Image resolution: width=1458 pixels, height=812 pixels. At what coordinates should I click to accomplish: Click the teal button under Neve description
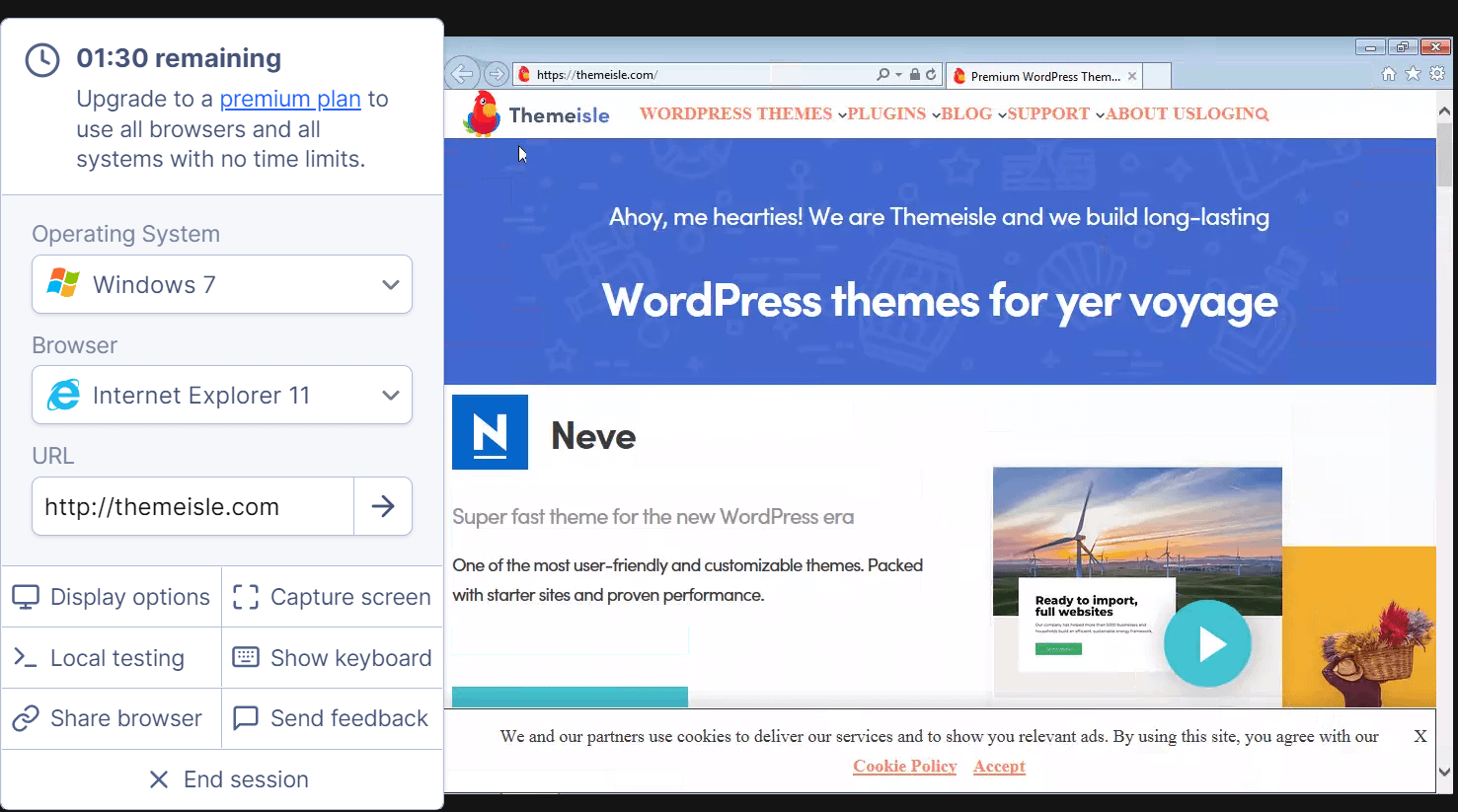click(x=570, y=697)
